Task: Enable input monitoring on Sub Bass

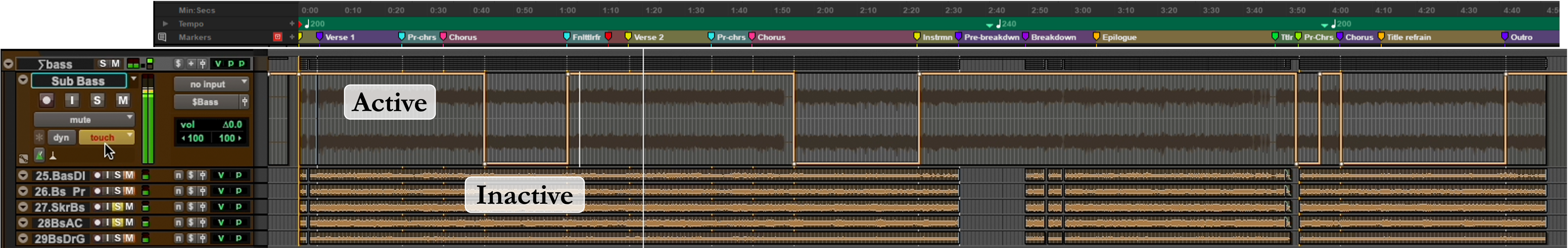Action: [72, 100]
